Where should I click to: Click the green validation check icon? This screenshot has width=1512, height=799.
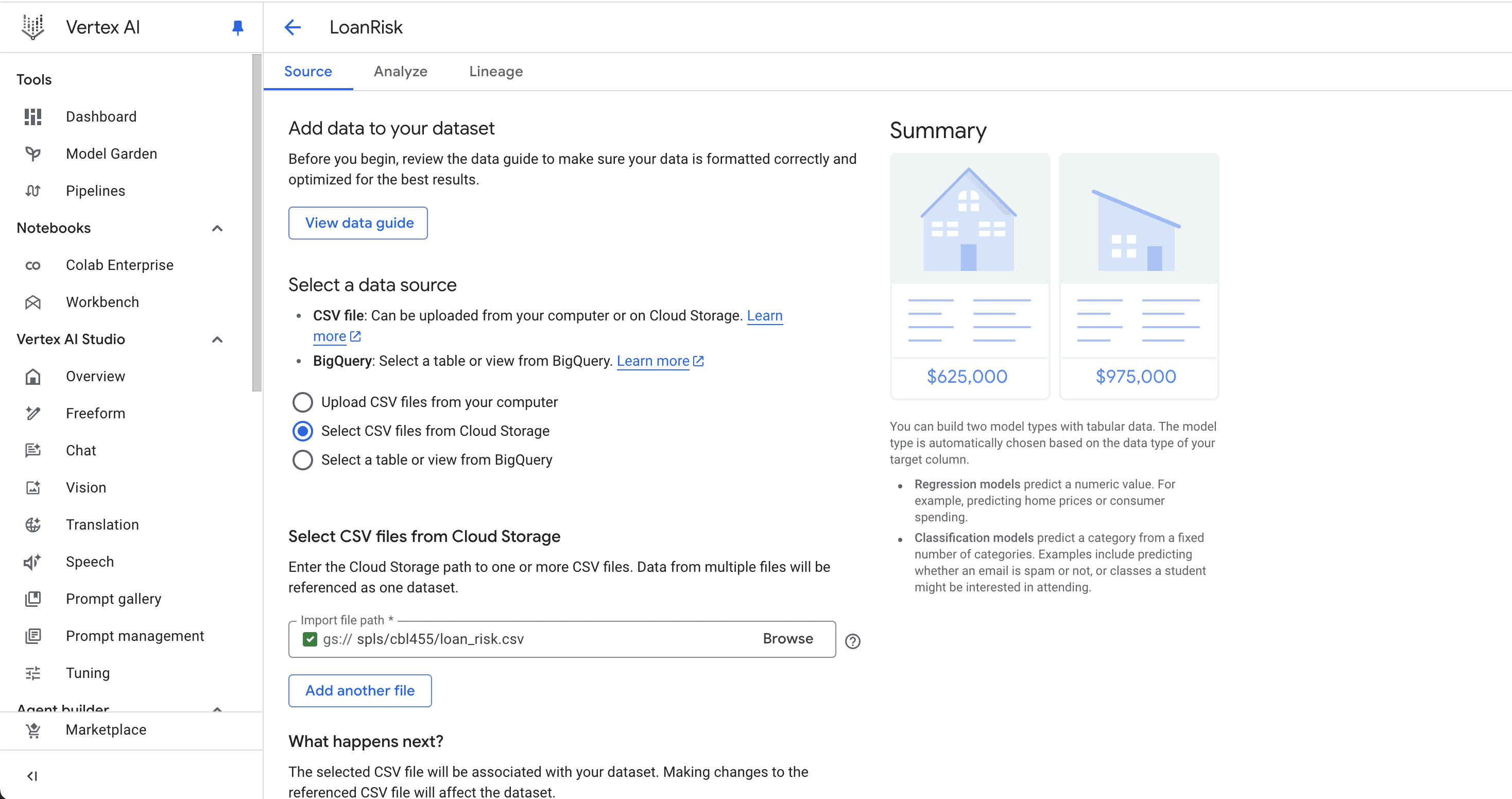point(310,639)
